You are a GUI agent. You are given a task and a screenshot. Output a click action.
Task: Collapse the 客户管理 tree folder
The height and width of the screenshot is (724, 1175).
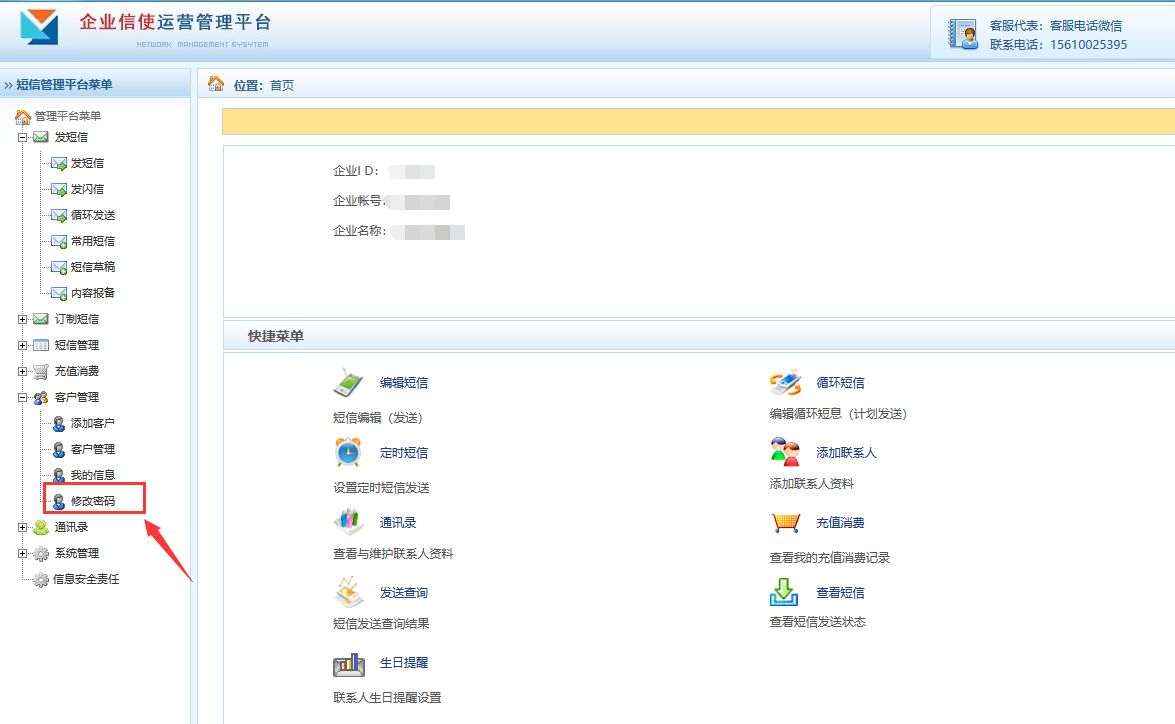(22, 397)
